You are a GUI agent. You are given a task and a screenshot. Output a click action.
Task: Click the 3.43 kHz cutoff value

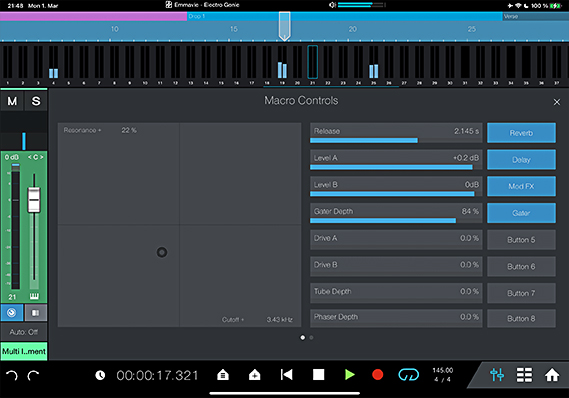pyautogui.click(x=279, y=320)
